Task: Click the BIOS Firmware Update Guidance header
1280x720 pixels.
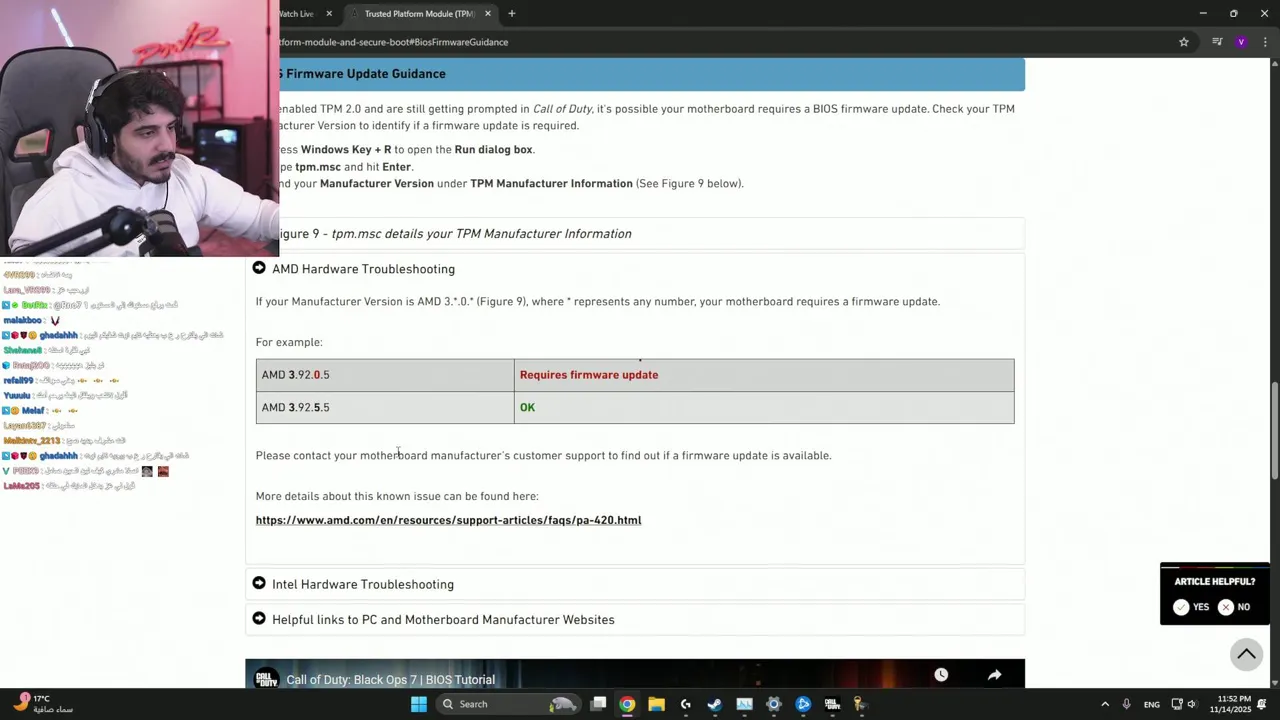Action: (652, 74)
